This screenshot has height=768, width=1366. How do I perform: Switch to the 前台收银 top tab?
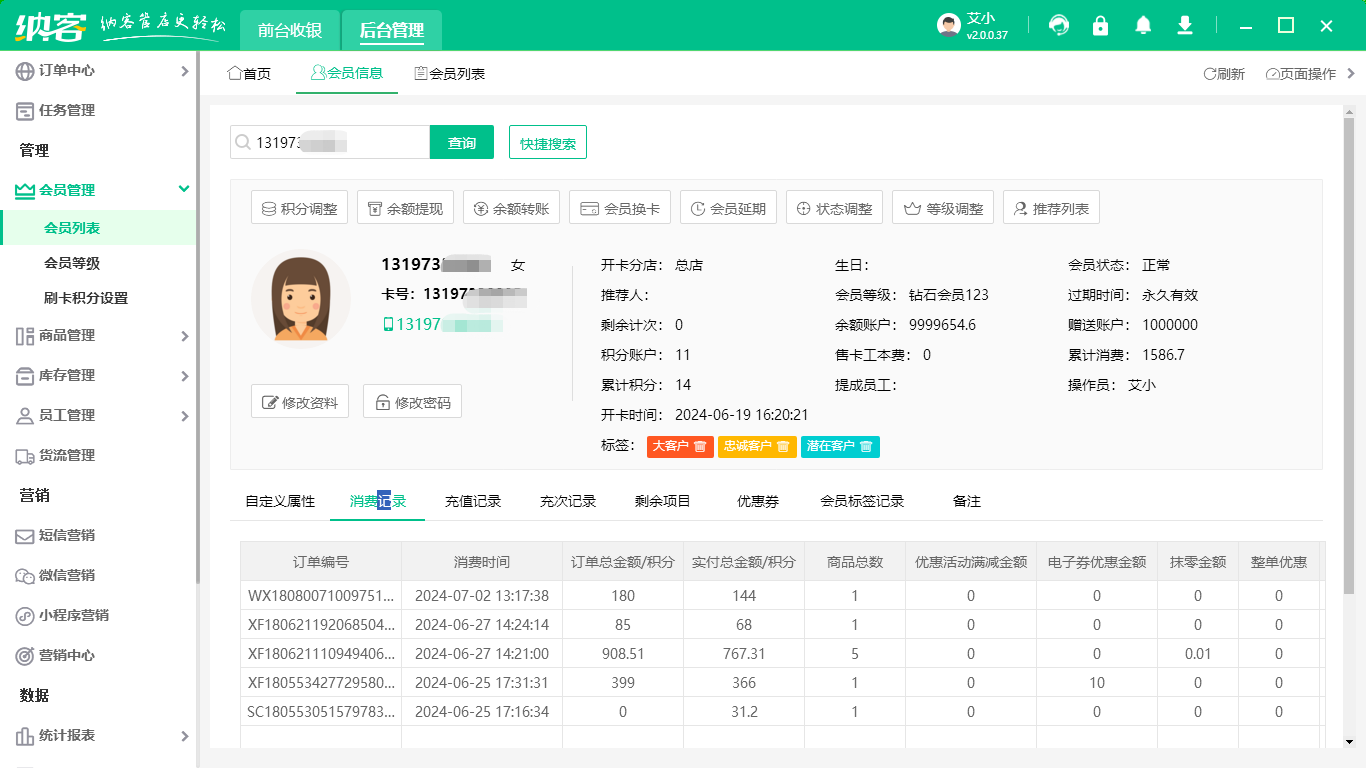click(x=290, y=30)
